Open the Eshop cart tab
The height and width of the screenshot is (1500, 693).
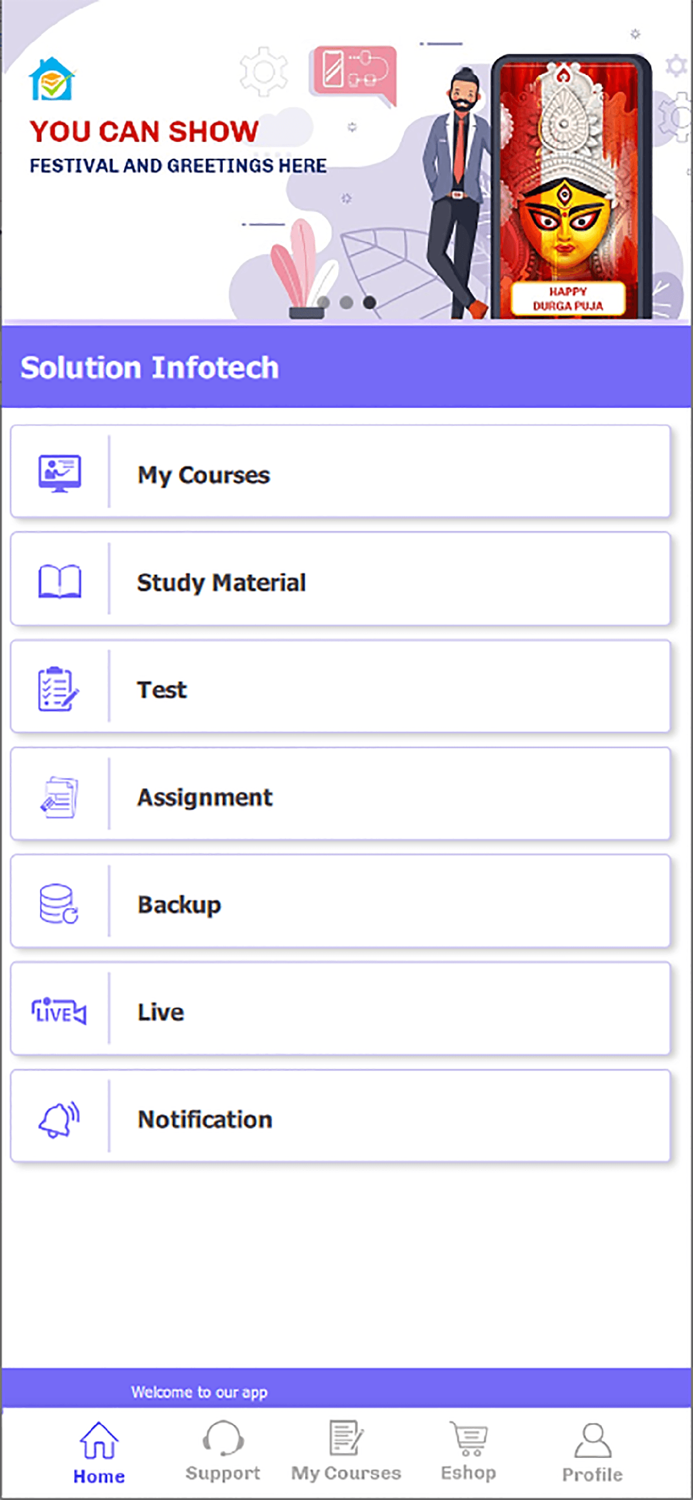(468, 1453)
